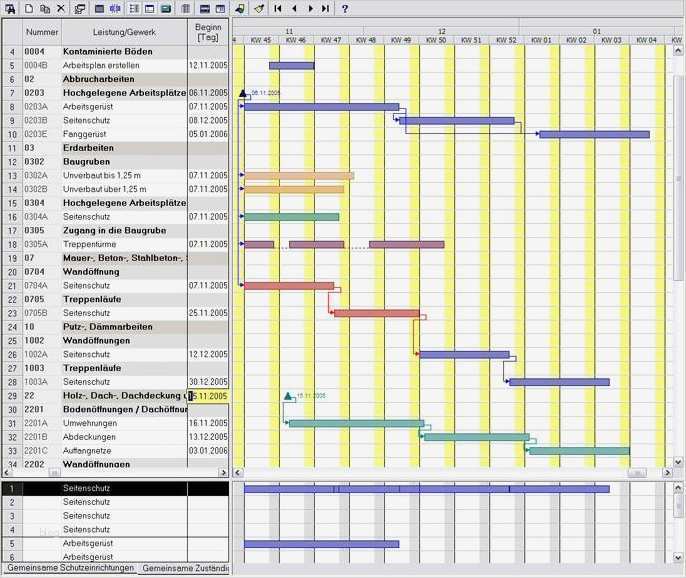Jump to first with skip-back icon

pyautogui.click(x=277, y=8)
